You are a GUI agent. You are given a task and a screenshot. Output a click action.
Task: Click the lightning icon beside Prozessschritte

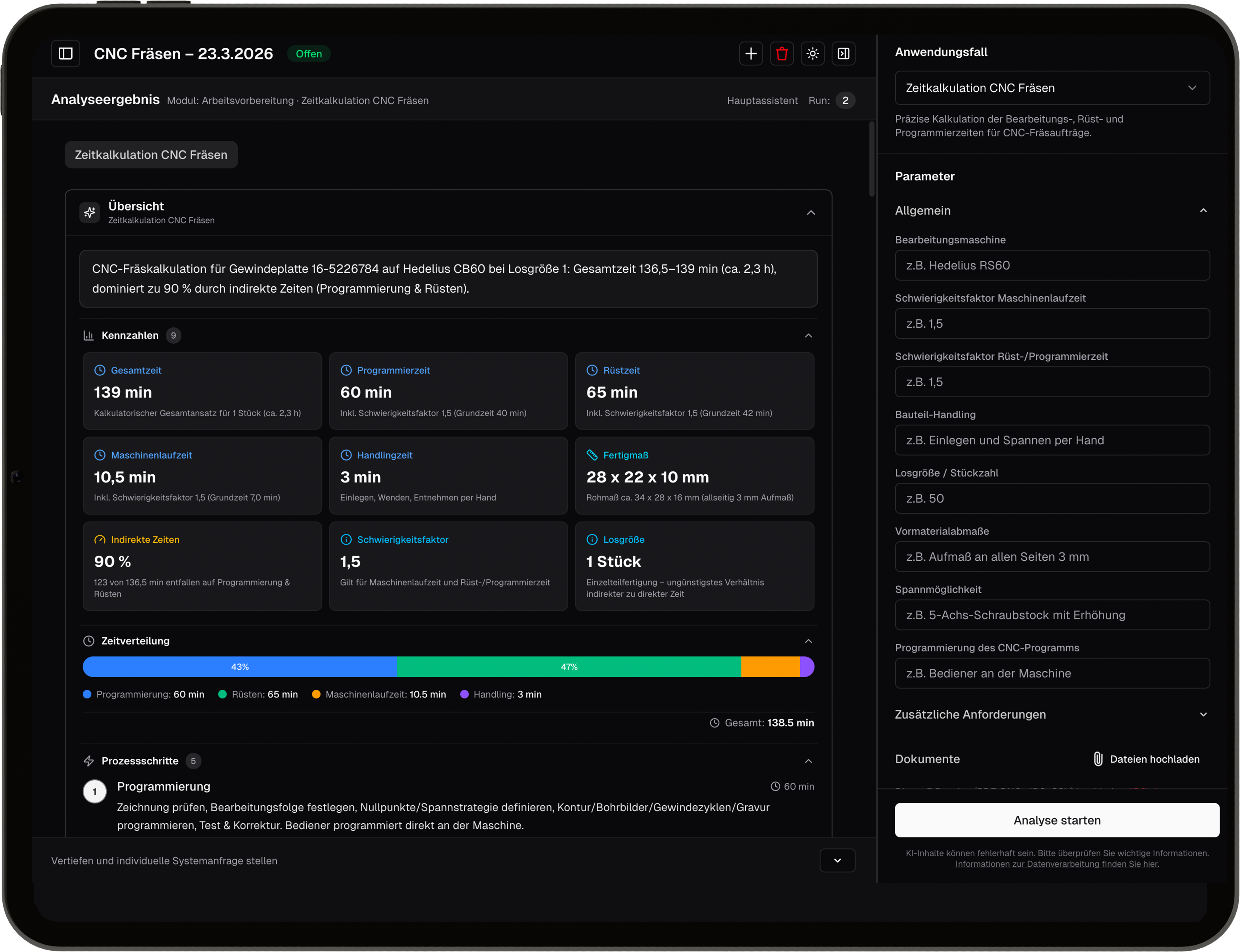[x=88, y=761]
